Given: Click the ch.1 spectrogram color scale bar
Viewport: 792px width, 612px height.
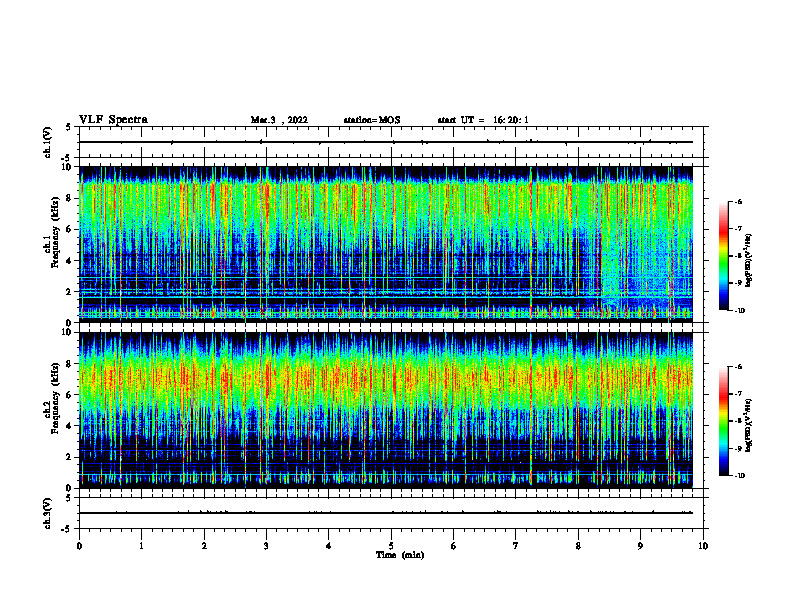Looking at the screenshot, I should pos(724,256).
